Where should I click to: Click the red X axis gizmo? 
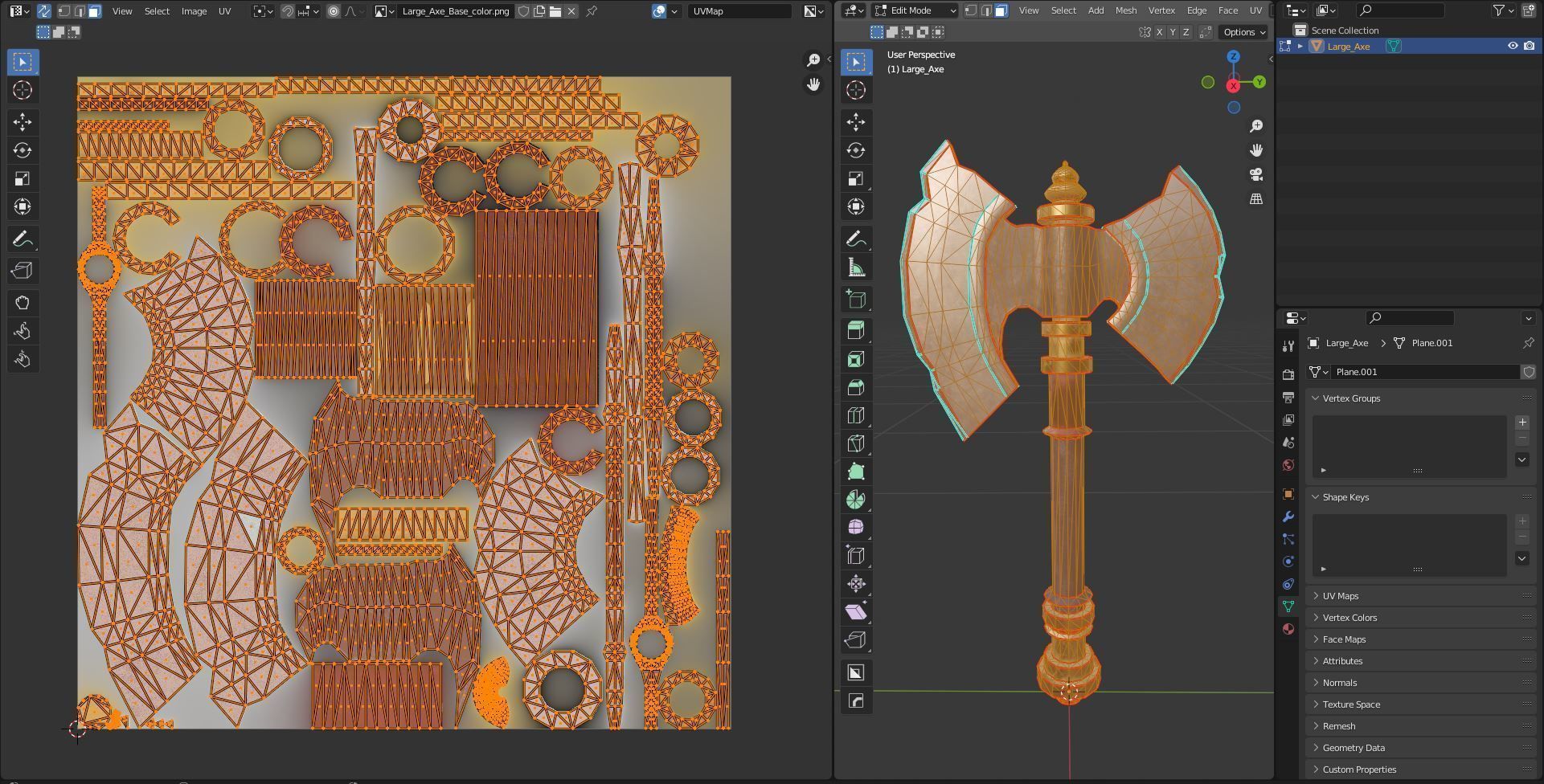point(1233,86)
